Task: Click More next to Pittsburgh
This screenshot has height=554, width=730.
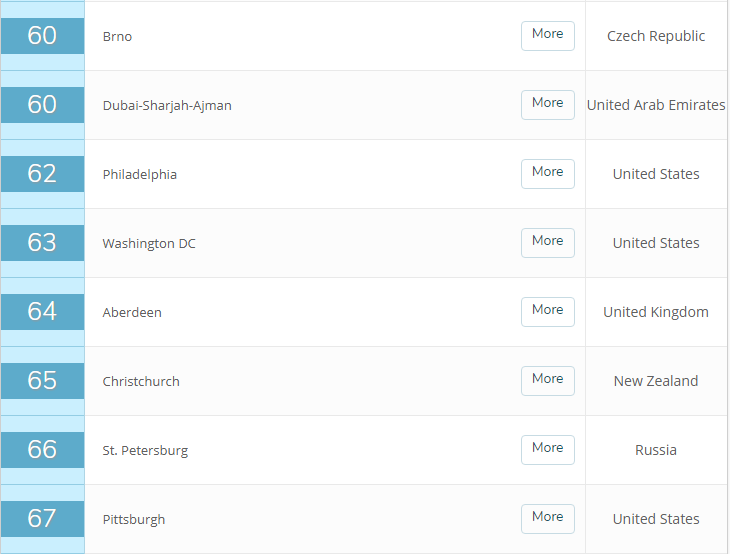Action: [547, 518]
